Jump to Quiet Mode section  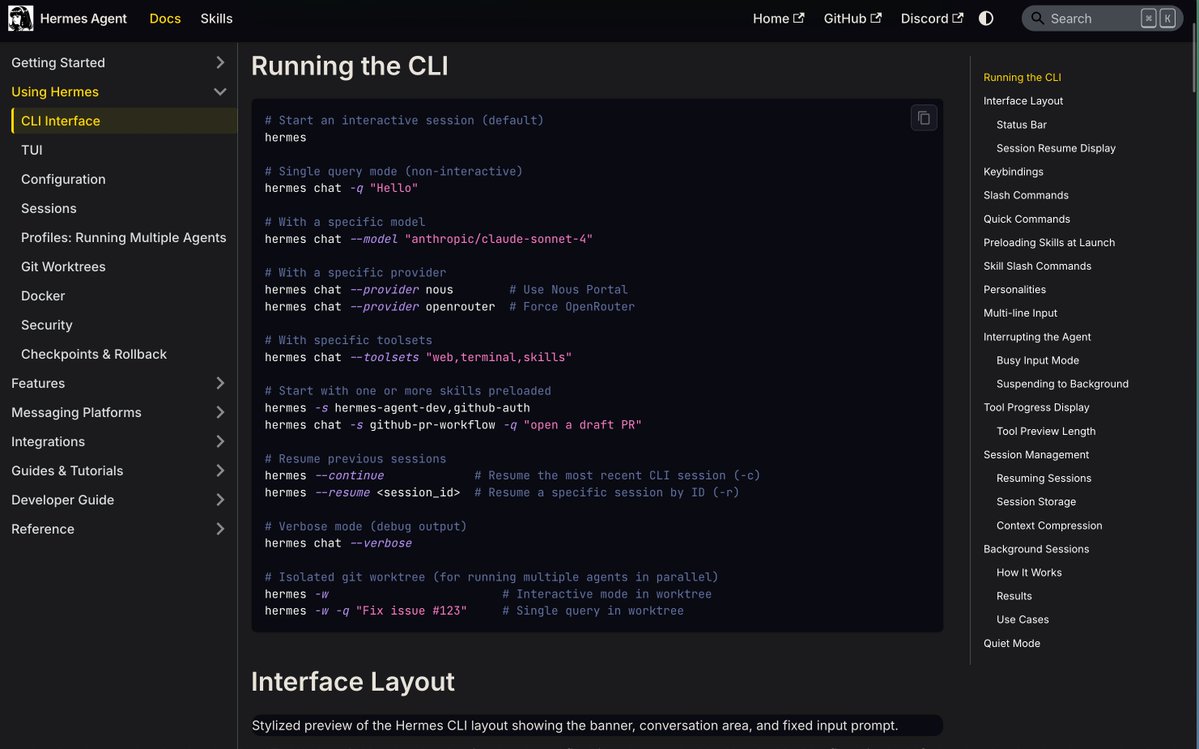tap(1012, 644)
